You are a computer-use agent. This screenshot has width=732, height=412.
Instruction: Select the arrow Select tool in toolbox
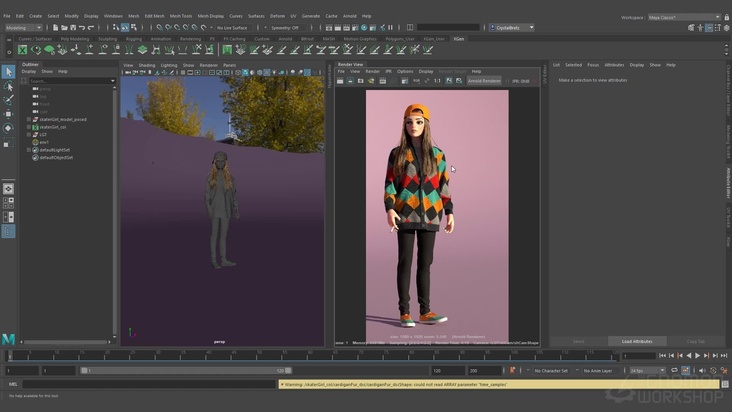8,71
